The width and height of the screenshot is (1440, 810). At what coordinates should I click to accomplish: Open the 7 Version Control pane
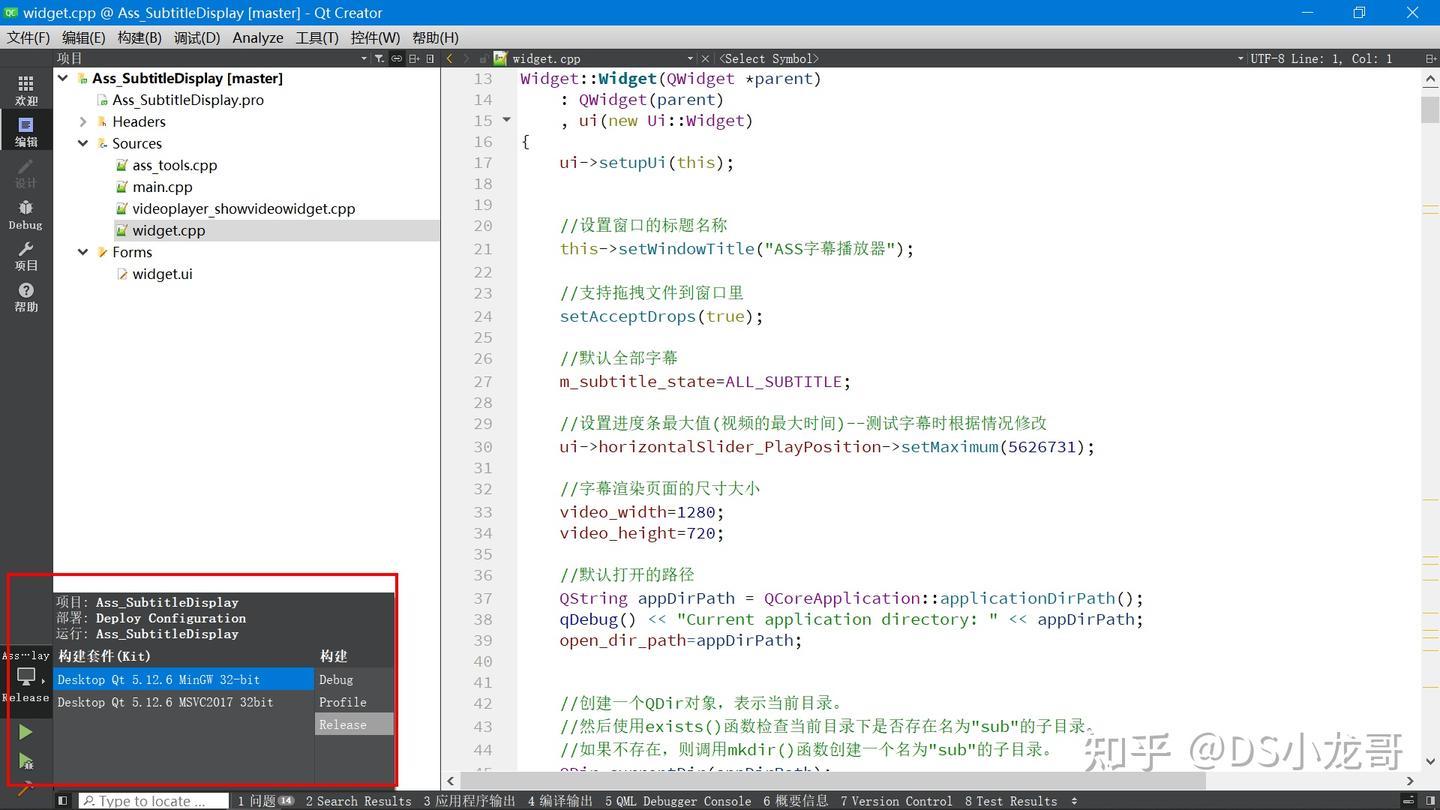click(896, 801)
